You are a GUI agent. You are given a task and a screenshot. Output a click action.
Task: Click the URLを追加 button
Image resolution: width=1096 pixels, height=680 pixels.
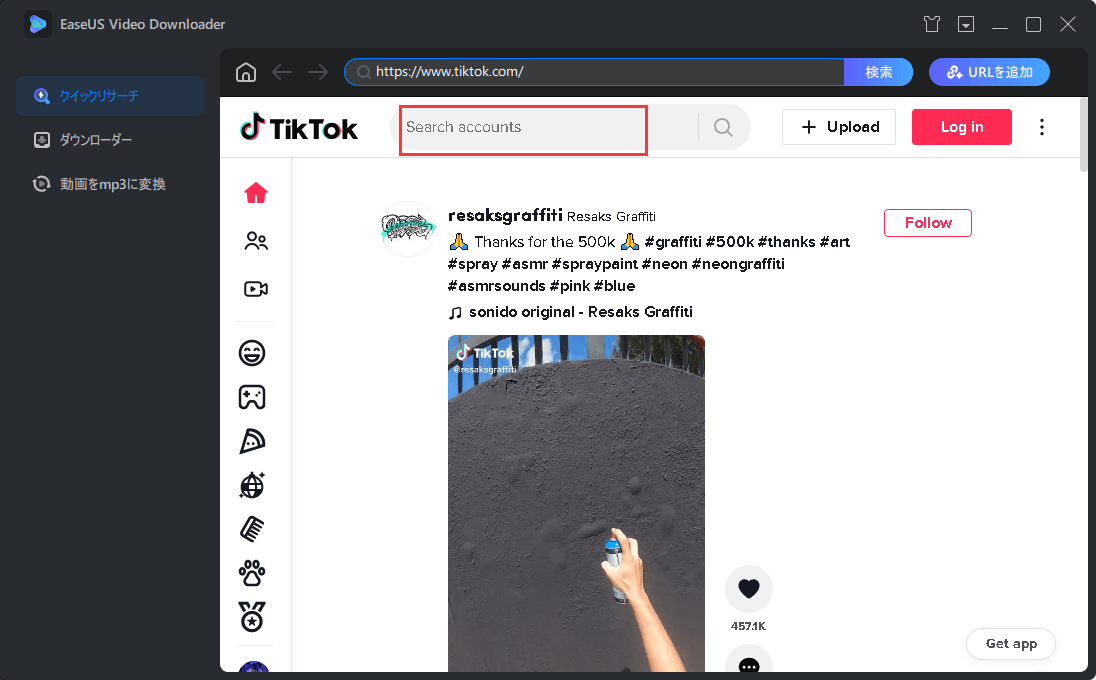coord(988,72)
